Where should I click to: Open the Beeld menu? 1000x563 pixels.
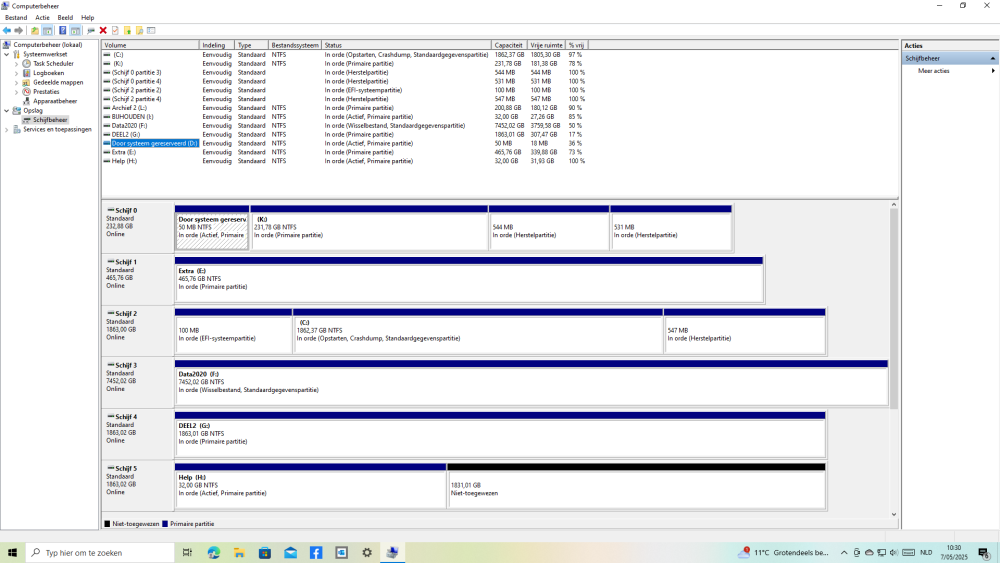pyautogui.click(x=65, y=18)
